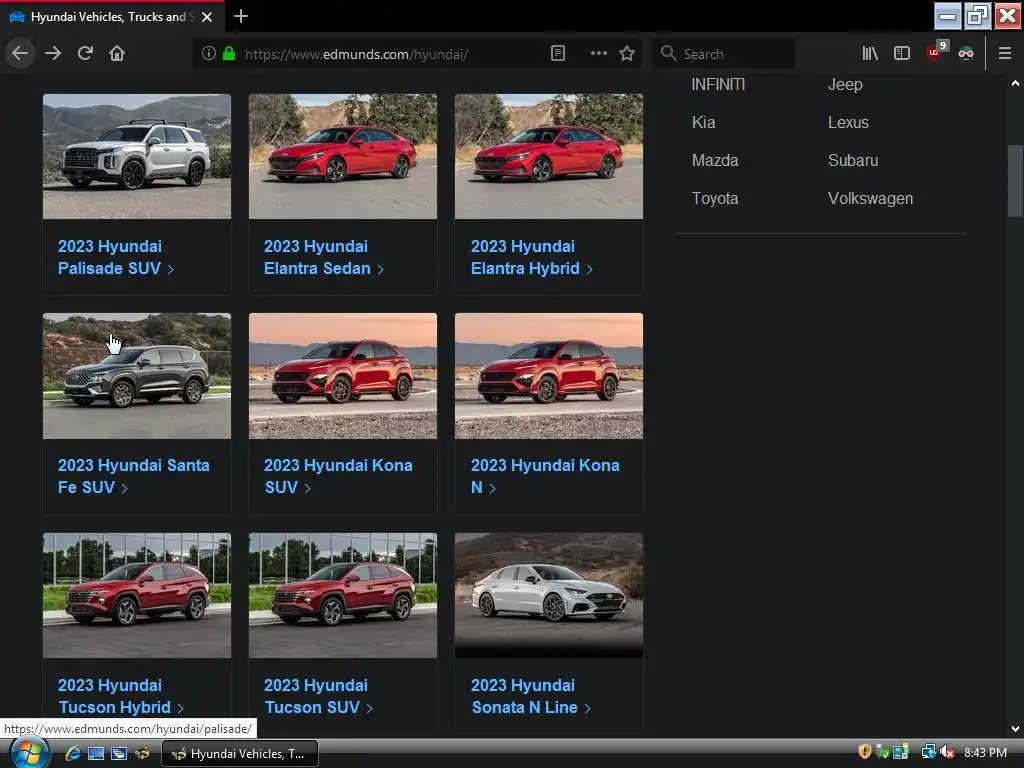The height and width of the screenshot is (768, 1024).
Task: Show site information icon in address bar
Action: (x=208, y=53)
